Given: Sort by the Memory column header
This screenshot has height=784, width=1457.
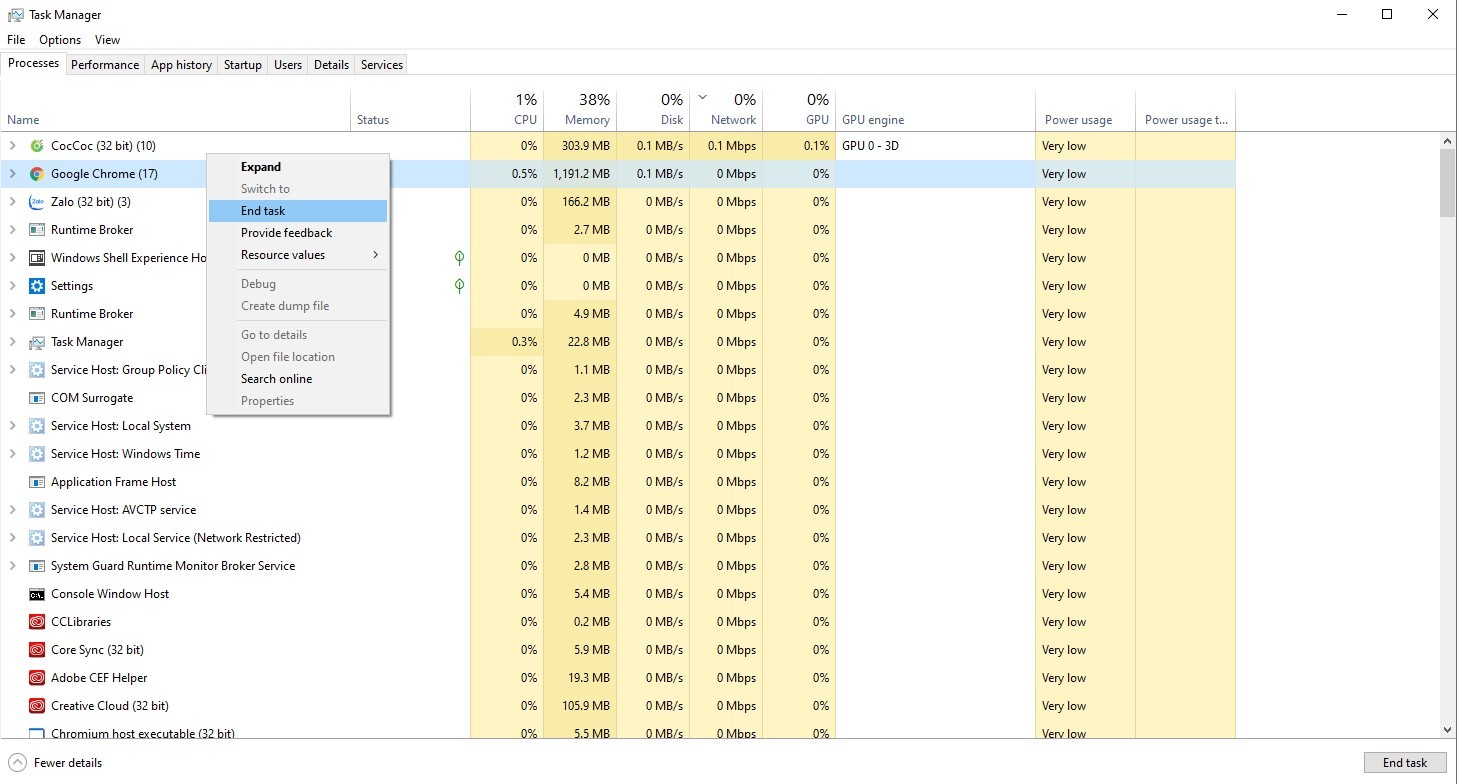Looking at the screenshot, I should 580,110.
